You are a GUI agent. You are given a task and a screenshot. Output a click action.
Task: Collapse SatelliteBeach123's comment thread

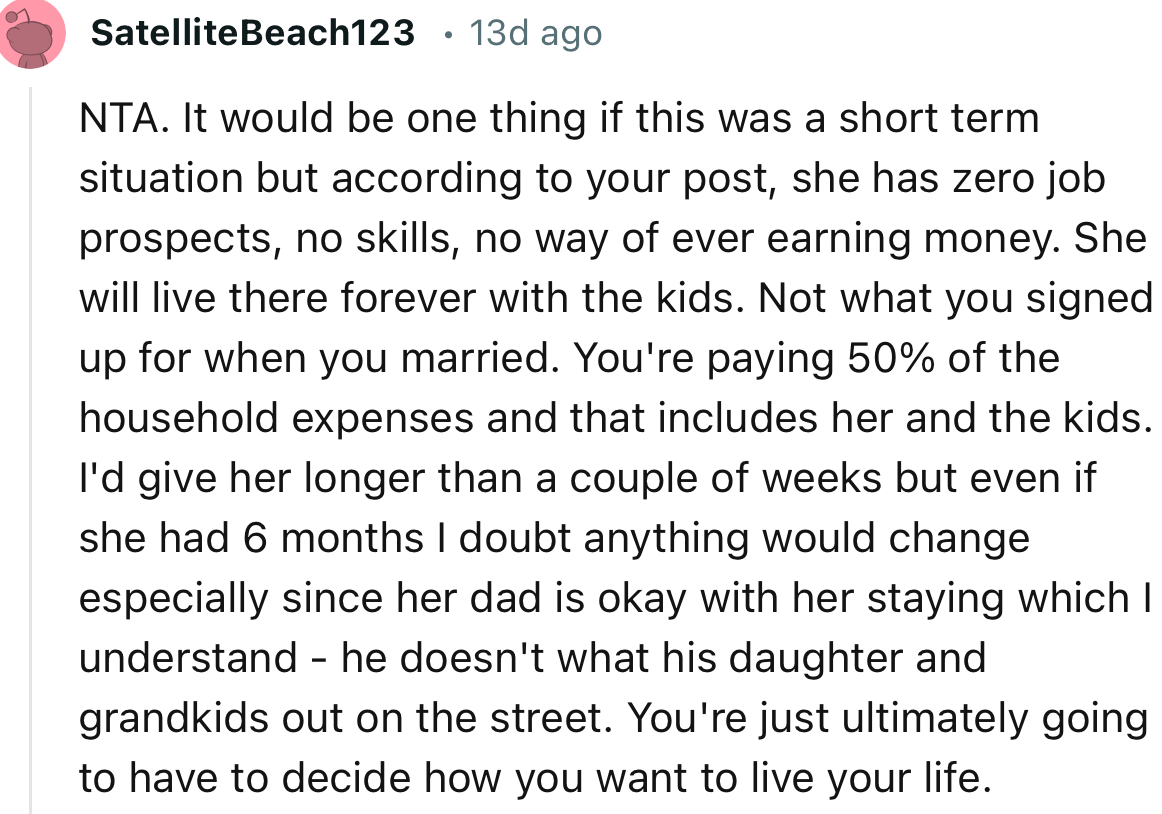tap(32, 440)
